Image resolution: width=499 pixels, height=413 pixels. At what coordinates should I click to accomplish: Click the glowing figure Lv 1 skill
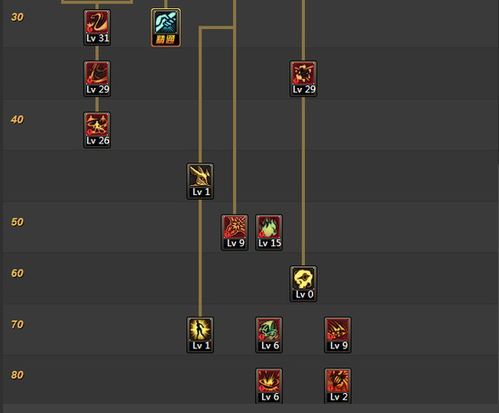(200, 335)
